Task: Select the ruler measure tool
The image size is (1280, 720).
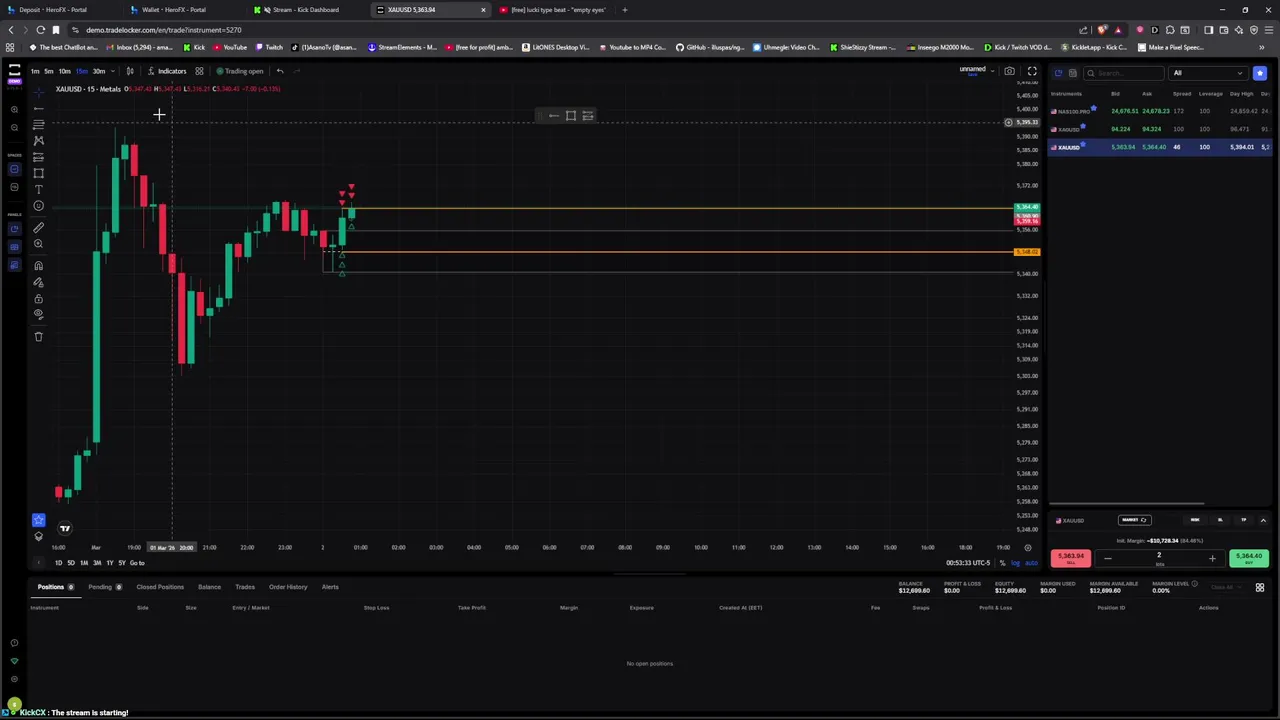Action: pos(39,227)
